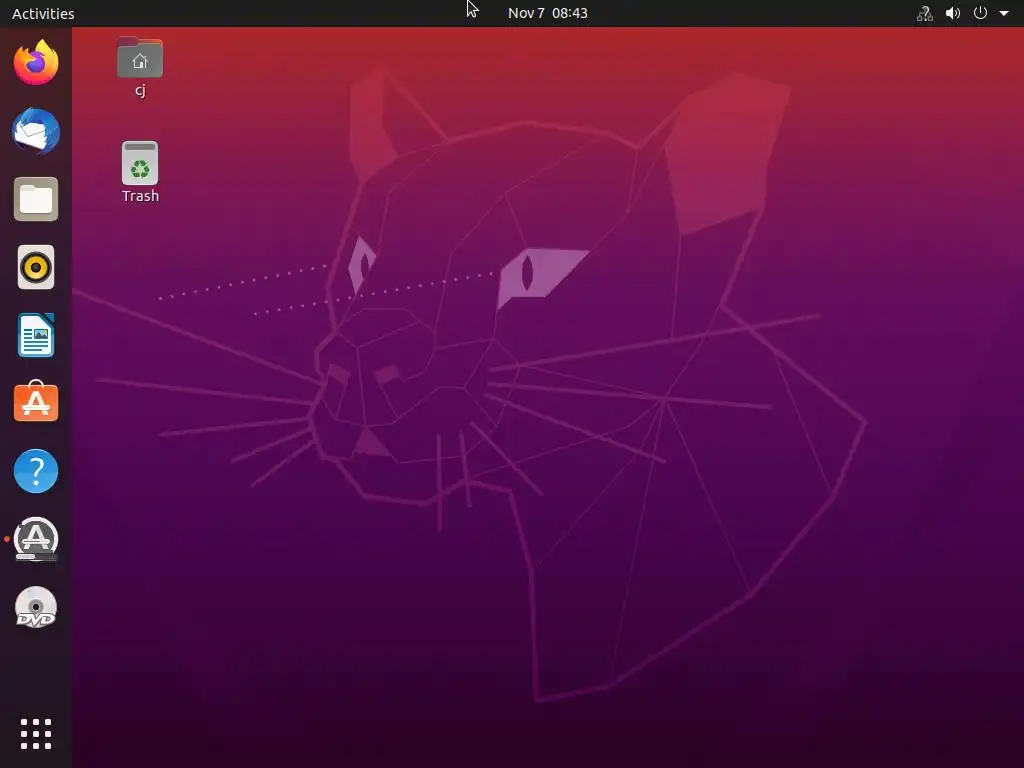Open the Activities overview
This screenshot has width=1024, height=768.
pyautogui.click(x=43, y=13)
